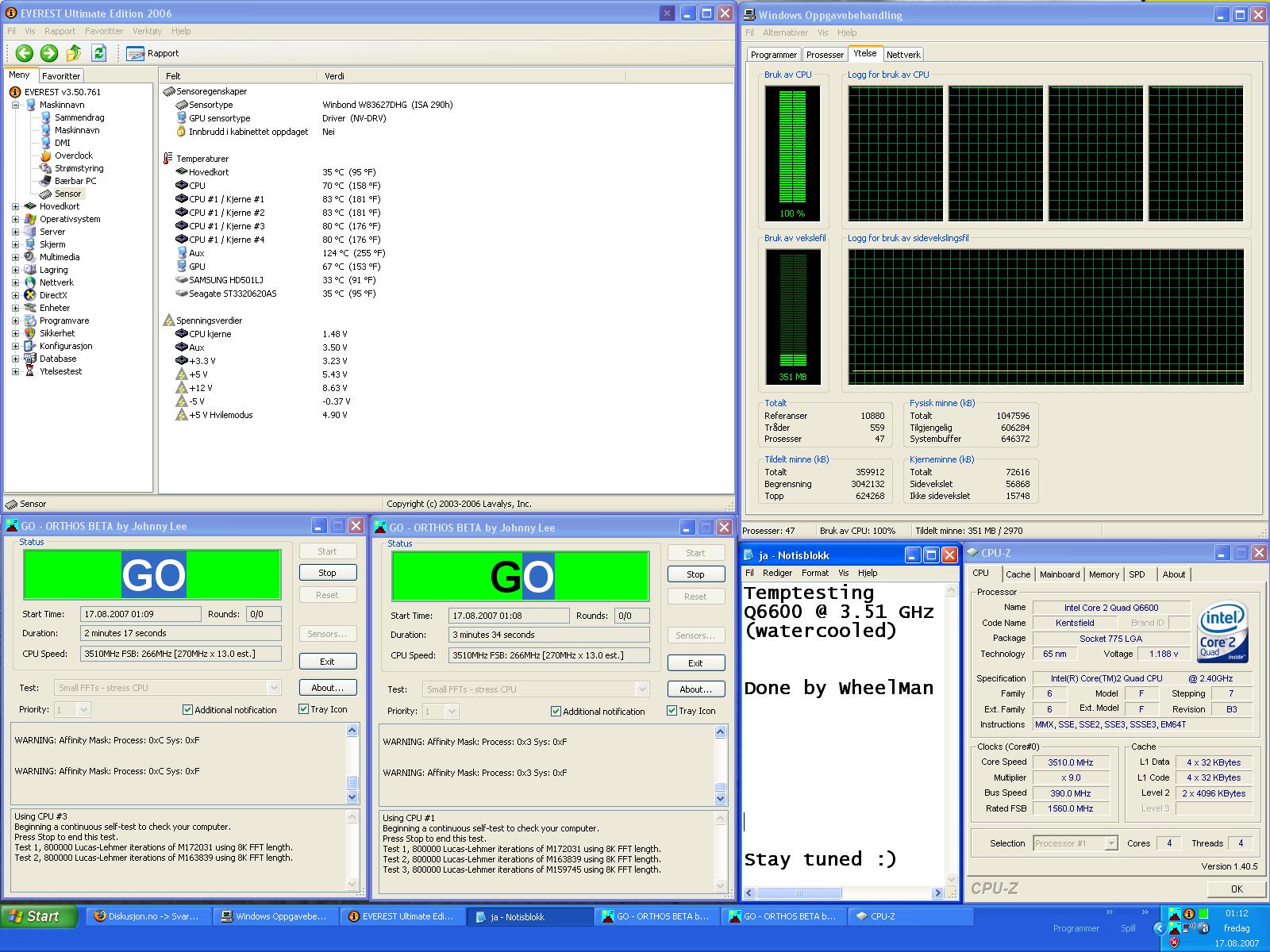Click OK button in CPU-Z

coord(1236,889)
